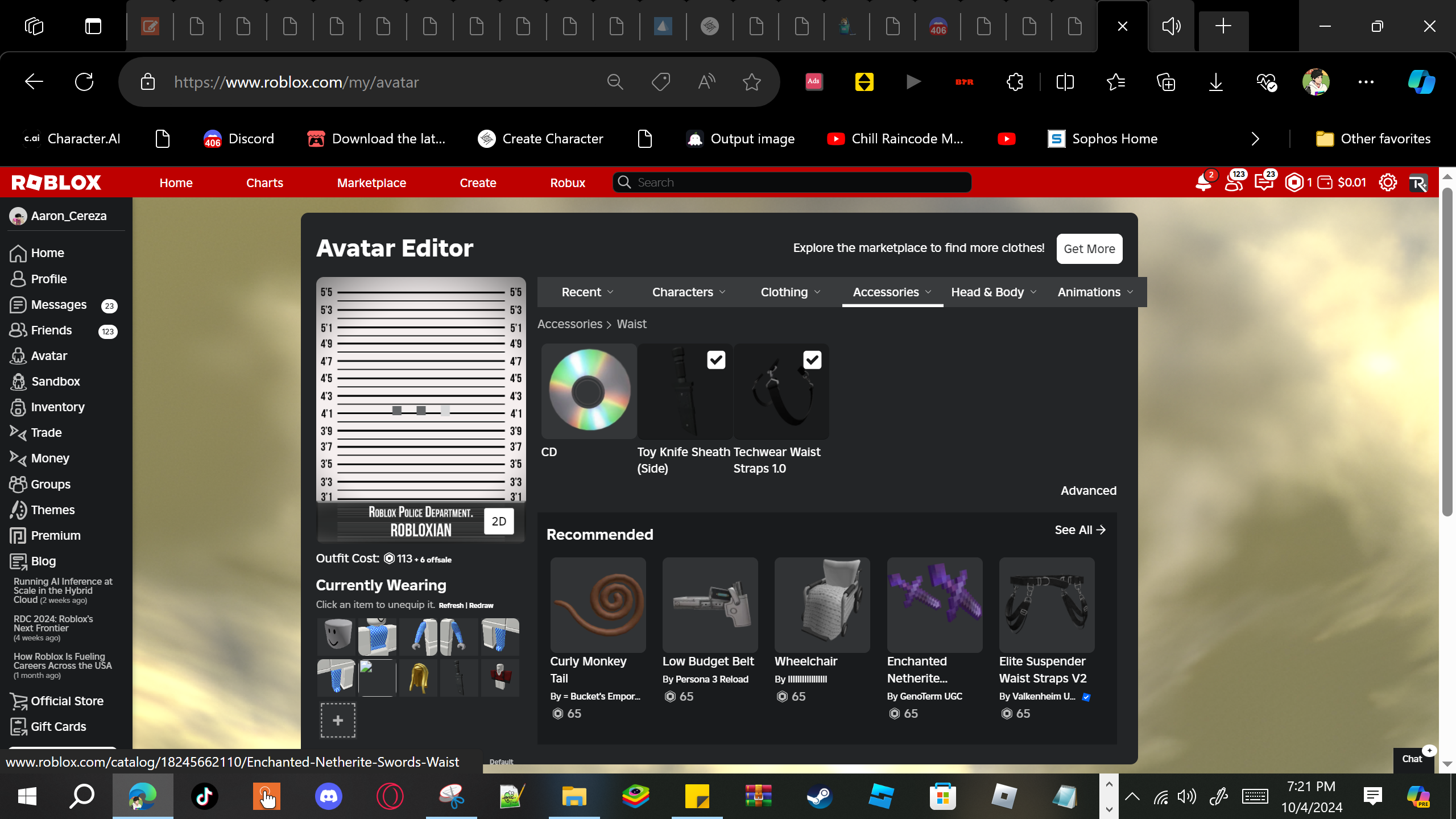Expand the Recent dropdown
Viewport: 1456px width, 819px height.
coord(588,292)
